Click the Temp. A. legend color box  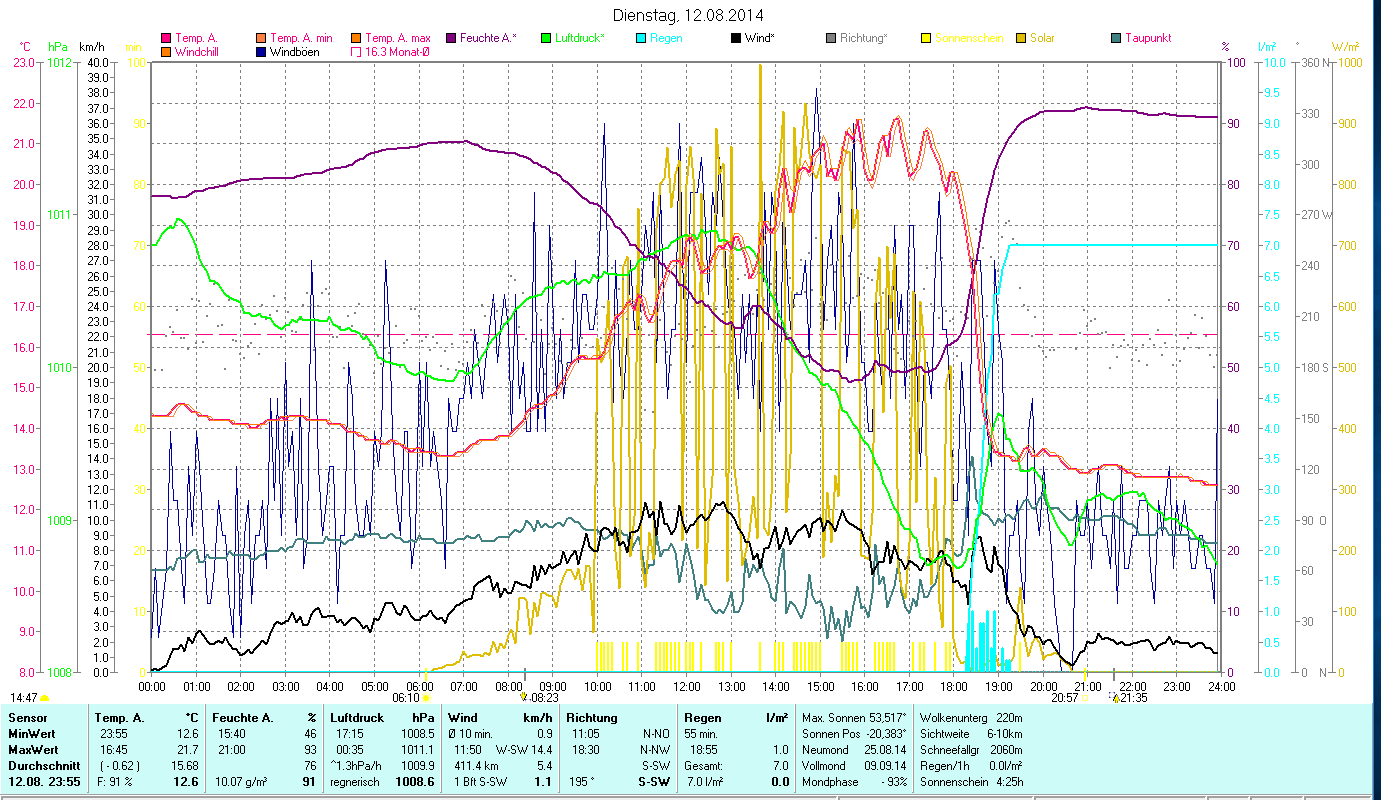pos(166,39)
